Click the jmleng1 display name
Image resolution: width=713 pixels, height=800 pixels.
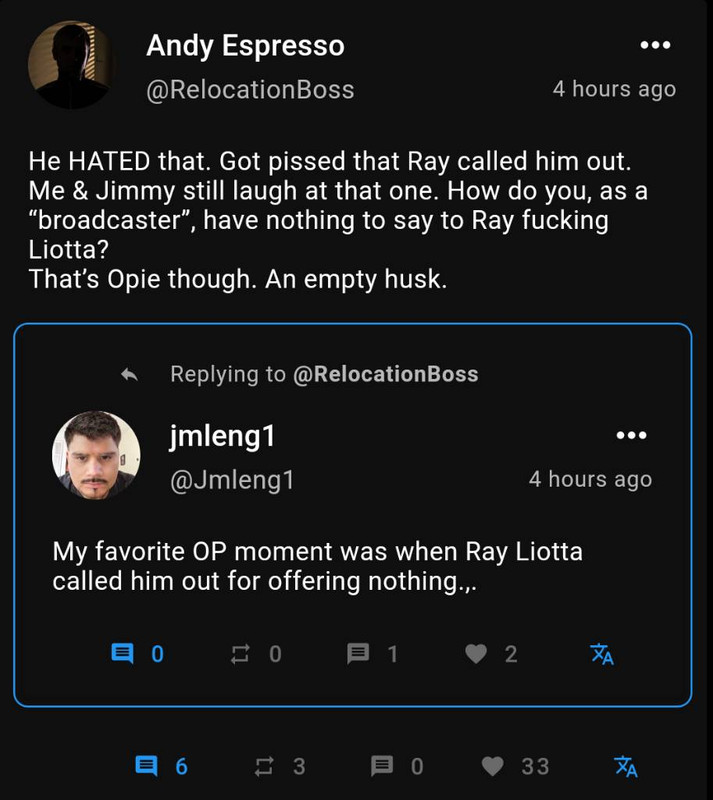click(x=222, y=435)
